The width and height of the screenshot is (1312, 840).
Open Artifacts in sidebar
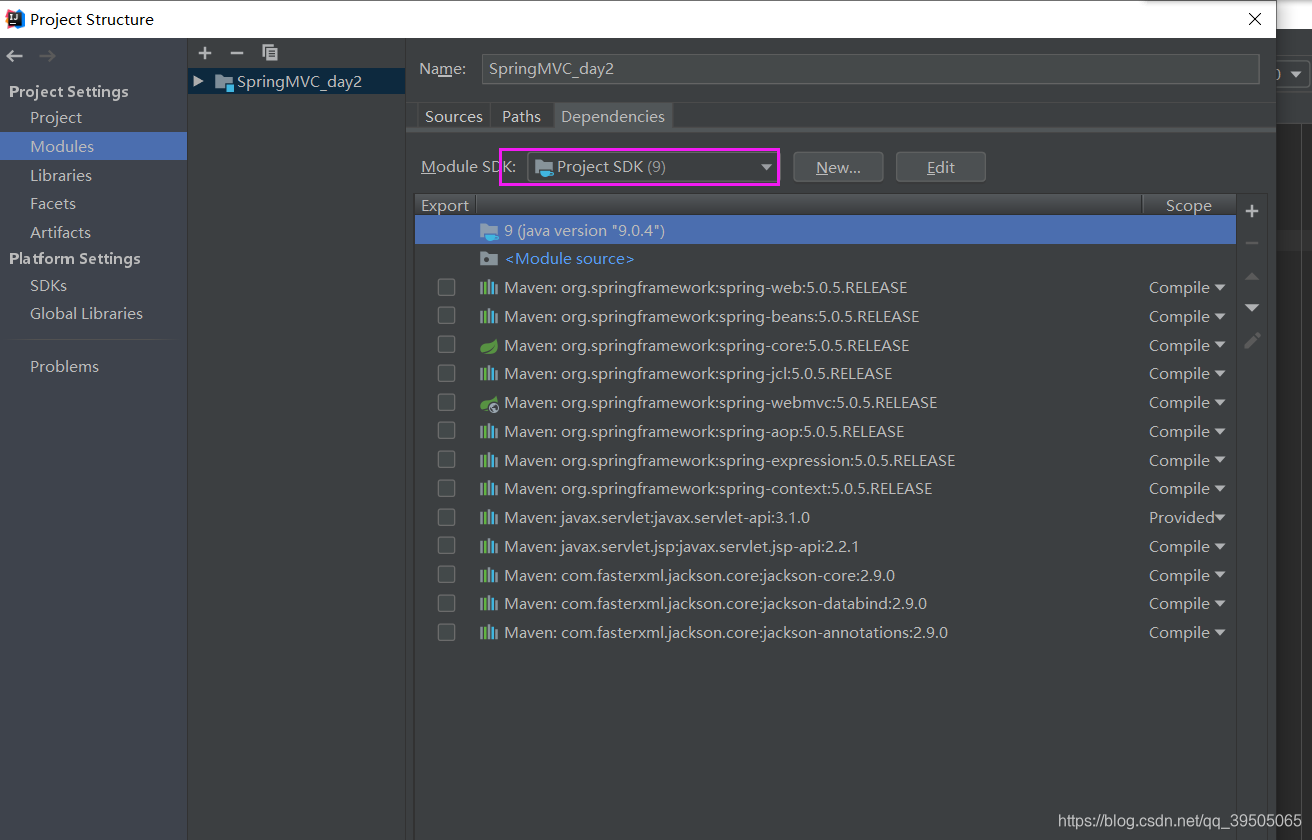(60, 233)
